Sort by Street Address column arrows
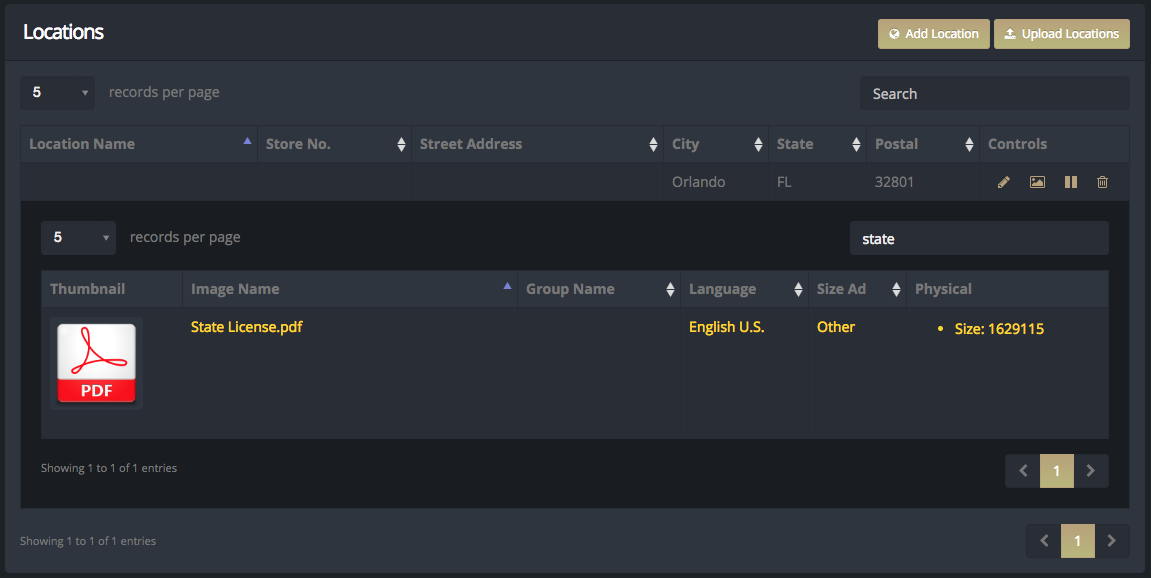Screen dimensions: 1151x578 pyautogui.click(x=653, y=145)
